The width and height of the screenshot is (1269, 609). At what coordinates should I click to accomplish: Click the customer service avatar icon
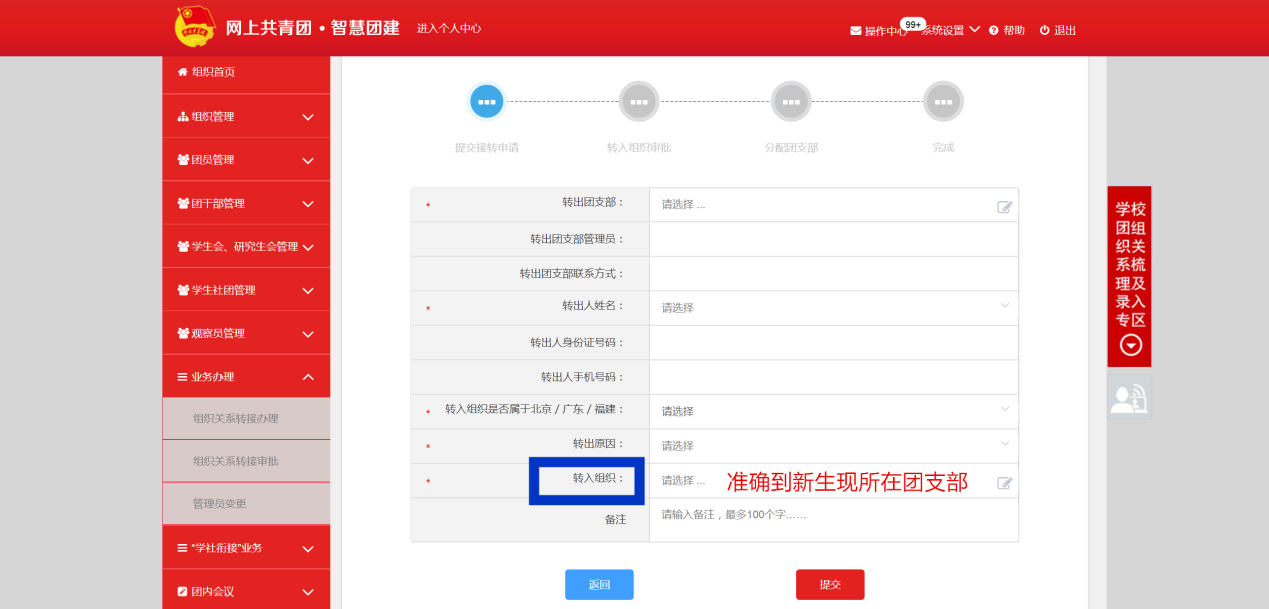click(1129, 398)
